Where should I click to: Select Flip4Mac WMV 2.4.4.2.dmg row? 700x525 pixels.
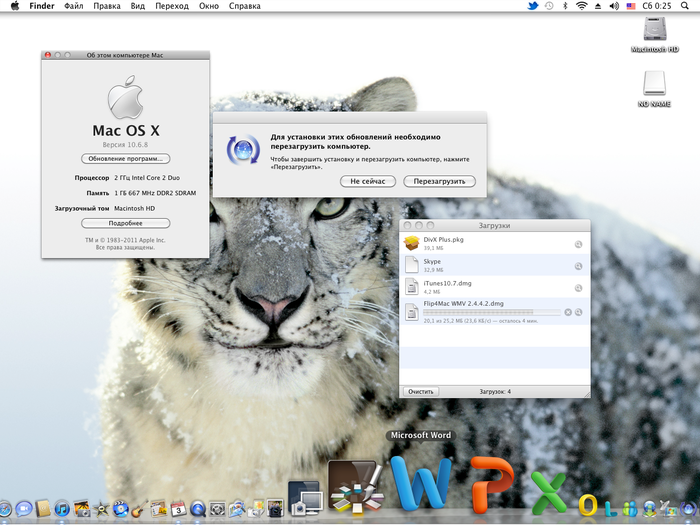coord(495,311)
